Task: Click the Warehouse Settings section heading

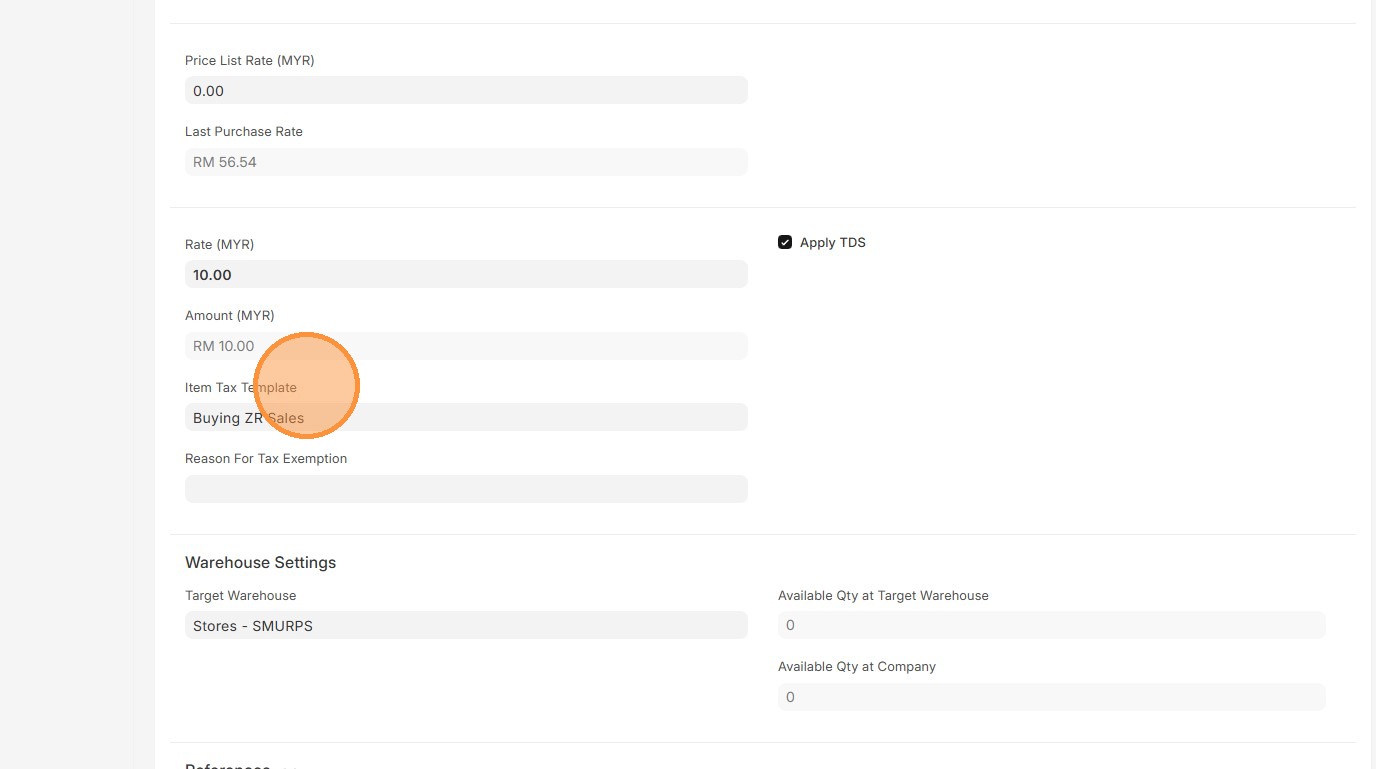Action: point(261,563)
